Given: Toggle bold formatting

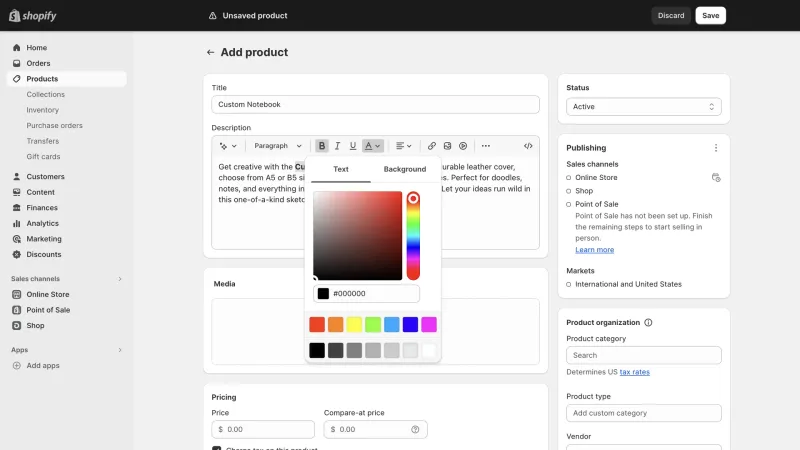Looking at the screenshot, I should point(322,146).
